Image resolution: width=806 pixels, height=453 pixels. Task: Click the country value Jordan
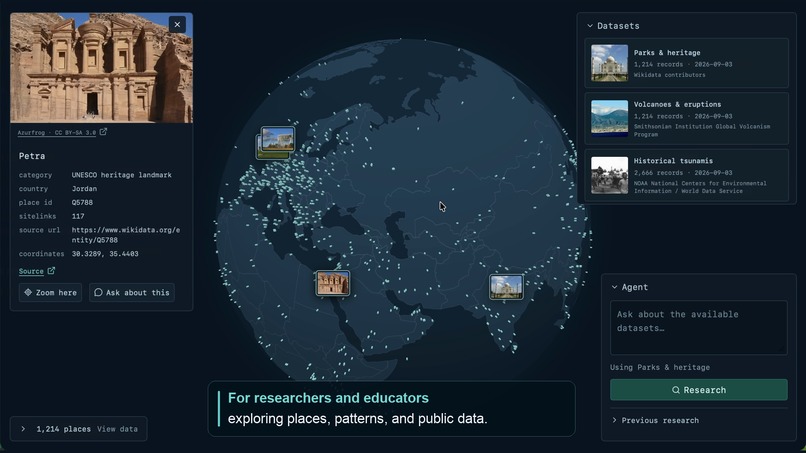84,189
